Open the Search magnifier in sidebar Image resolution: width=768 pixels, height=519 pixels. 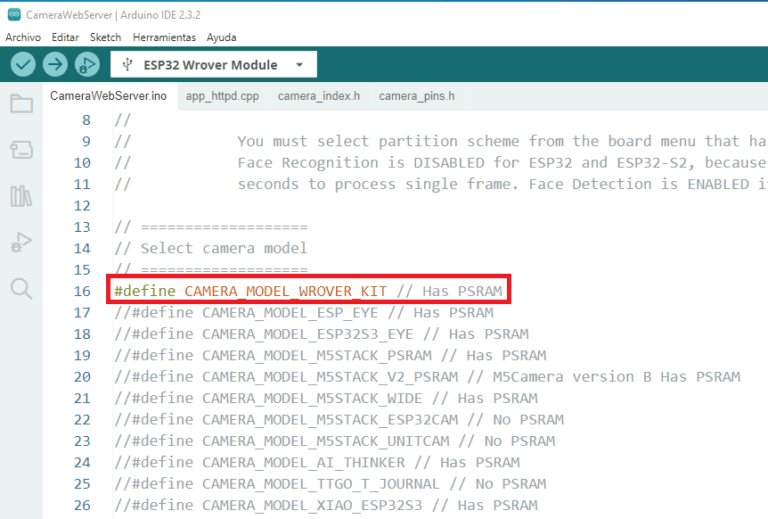click(21, 289)
